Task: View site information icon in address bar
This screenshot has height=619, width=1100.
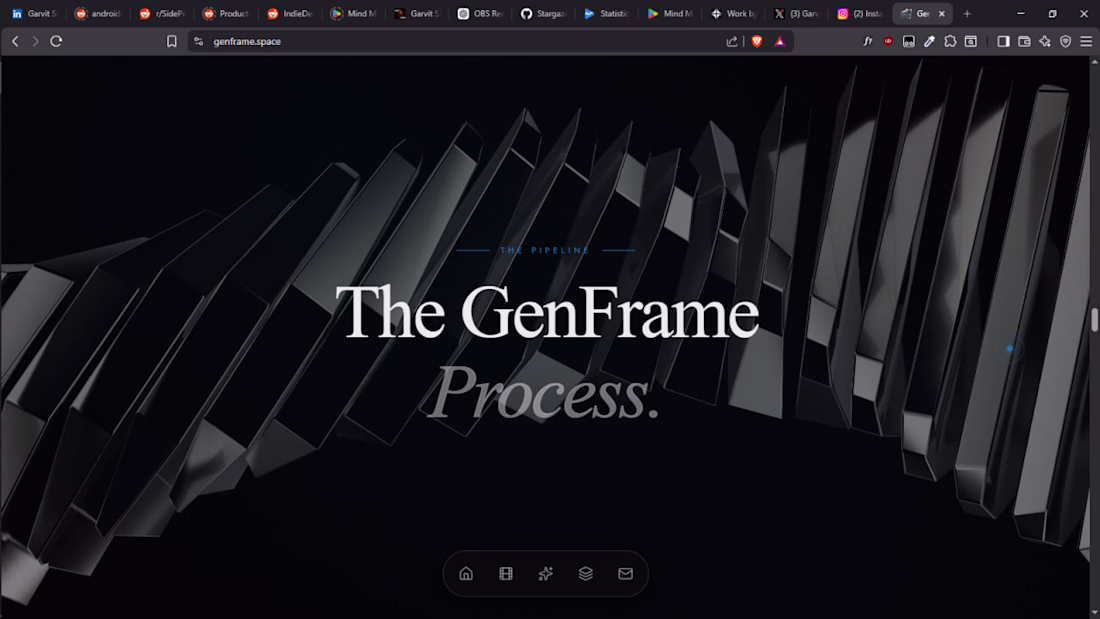Action: [x=199, y=41]
